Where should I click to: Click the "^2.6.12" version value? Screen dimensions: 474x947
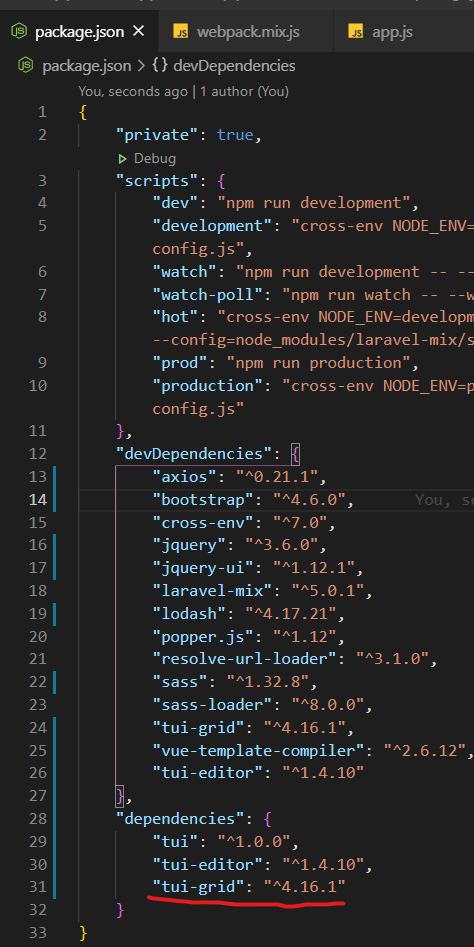click(425, 750)
